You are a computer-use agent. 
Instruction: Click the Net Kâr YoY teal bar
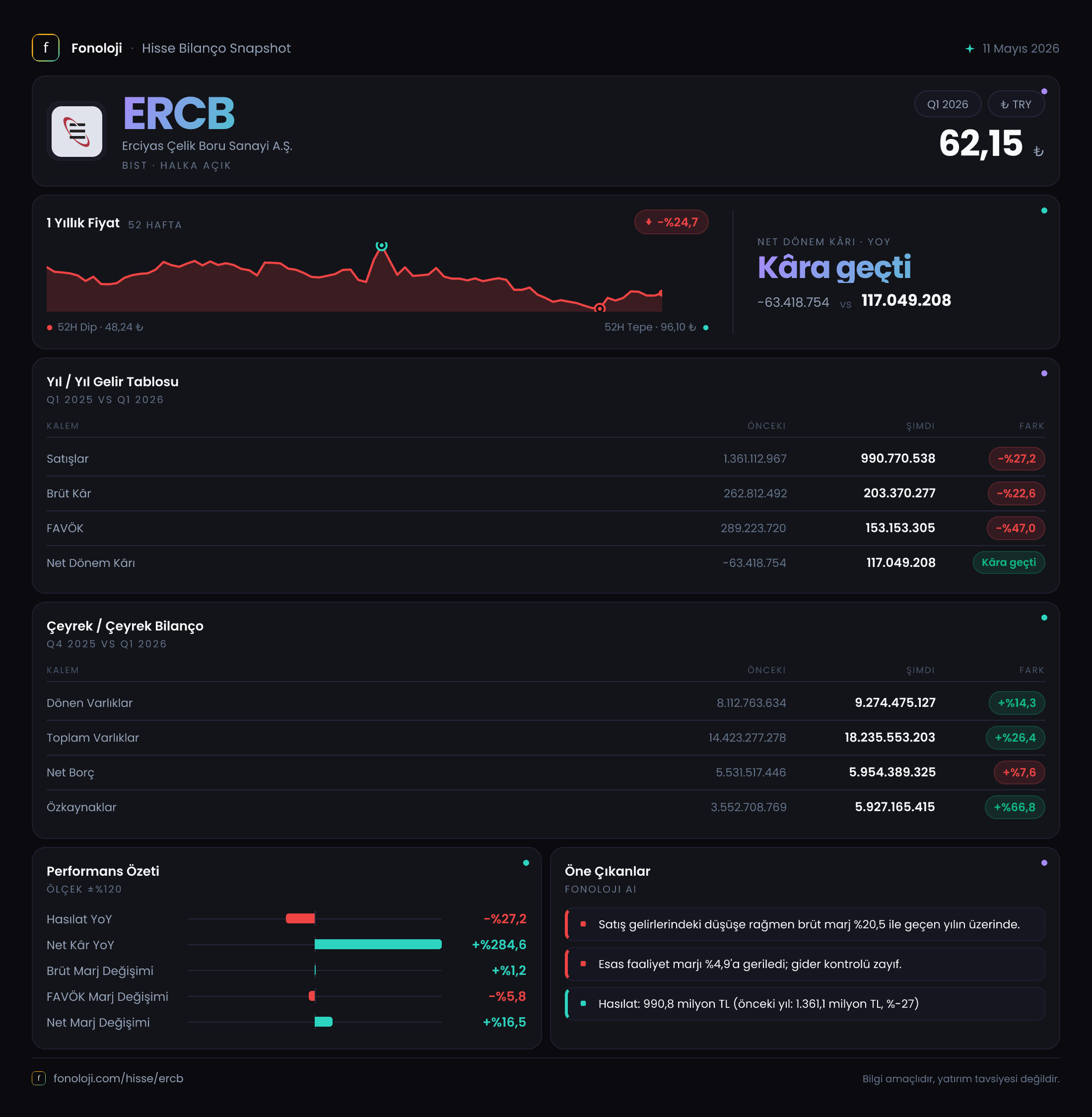(378, 944)
